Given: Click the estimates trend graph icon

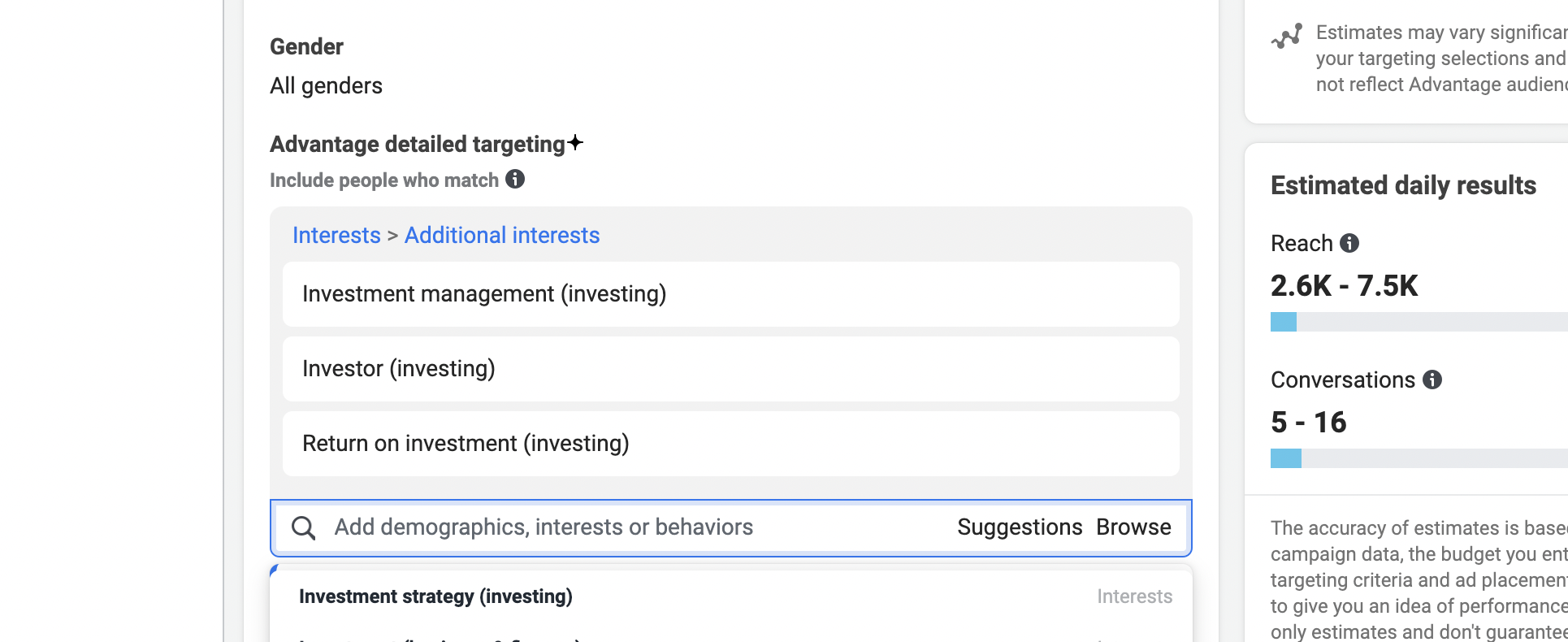Looking at the screenshot, I should pos(1287,37).
